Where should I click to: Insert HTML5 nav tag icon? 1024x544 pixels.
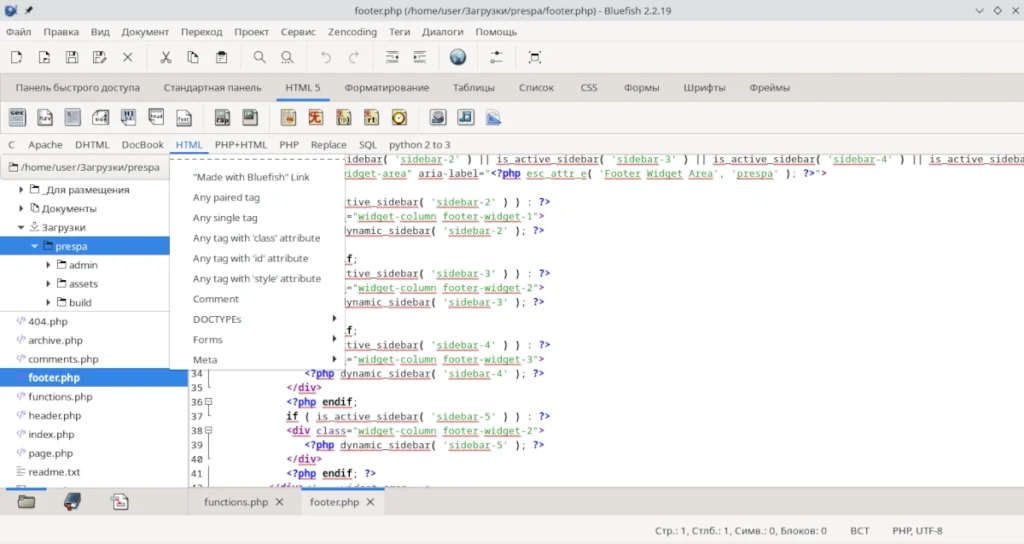[44, 118]
